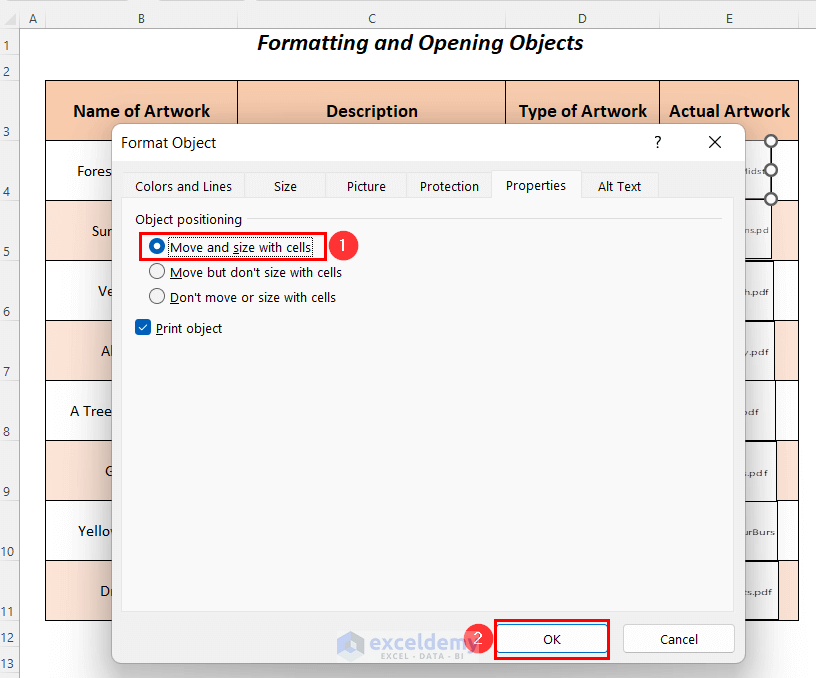
Task: Switch to the Alt Text tab
Action: 619,186
